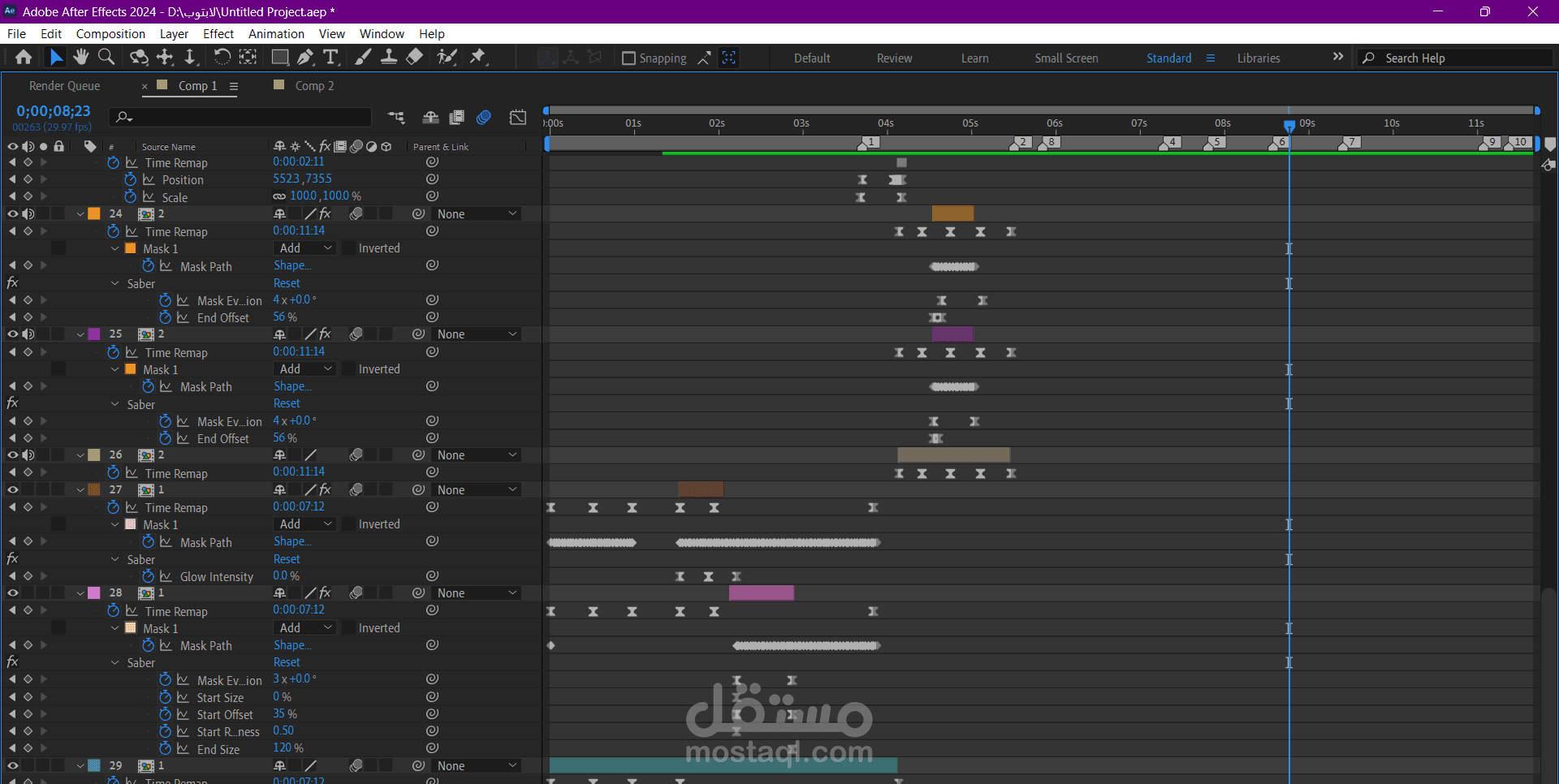This screenshot has height=784, width=1559.
Task: Open mask mode dropdown for layer 25 Mask 1
Action: click(x=305, y=369)
